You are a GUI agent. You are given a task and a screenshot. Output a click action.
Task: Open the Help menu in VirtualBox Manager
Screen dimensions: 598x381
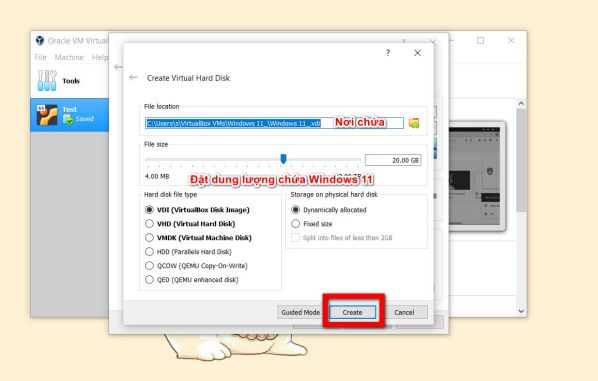coord(100,57)
